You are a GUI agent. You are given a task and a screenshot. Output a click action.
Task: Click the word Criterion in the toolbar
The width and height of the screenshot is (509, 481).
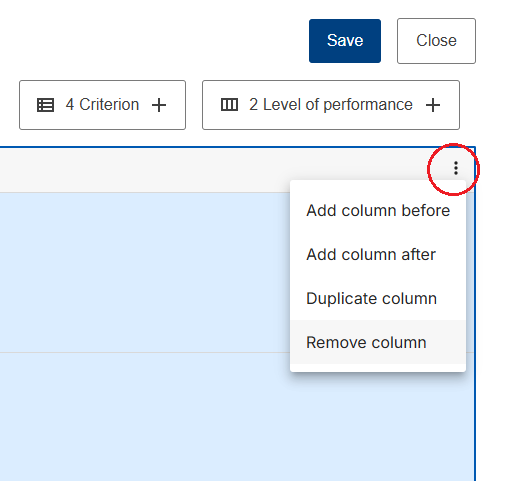click(109, 104)
